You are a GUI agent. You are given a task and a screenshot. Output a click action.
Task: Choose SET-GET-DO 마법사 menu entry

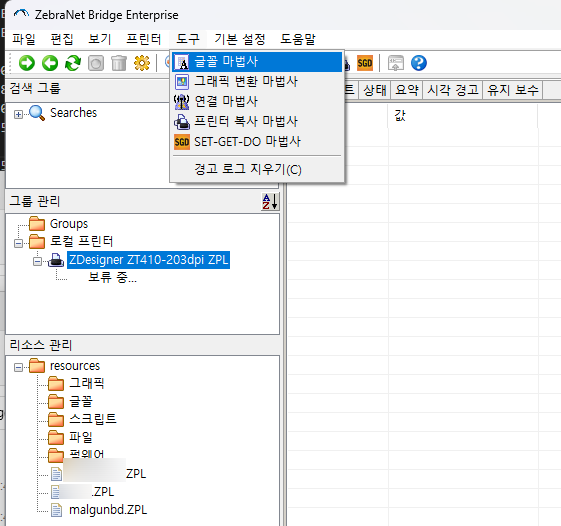coord(257,142)
